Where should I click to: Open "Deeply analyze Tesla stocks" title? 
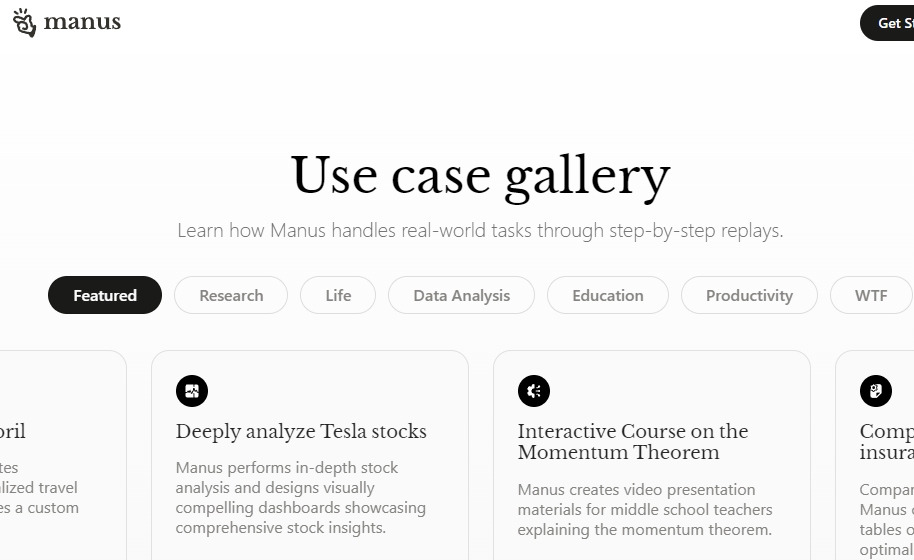(x=301, y=431)
